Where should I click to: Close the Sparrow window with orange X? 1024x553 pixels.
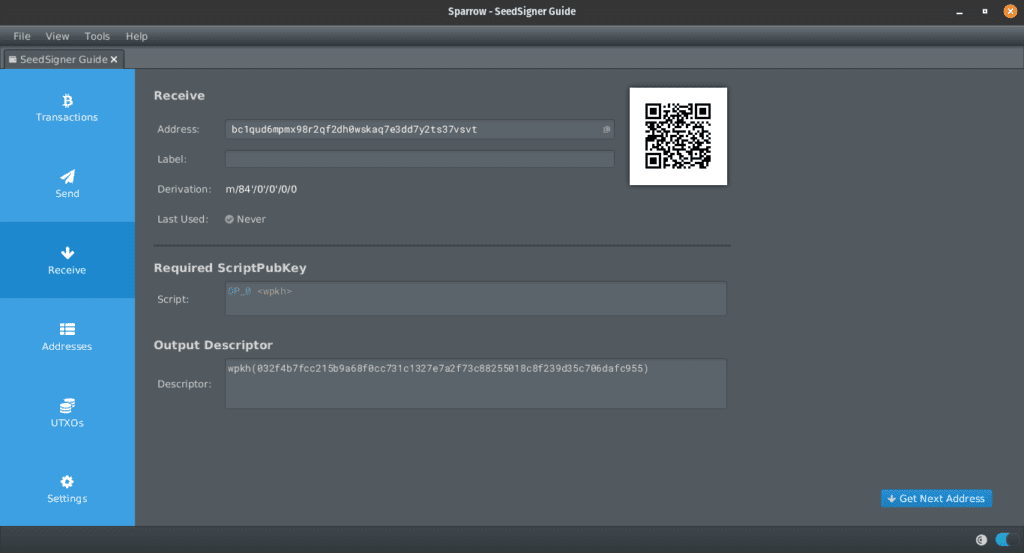[1010, 11]
